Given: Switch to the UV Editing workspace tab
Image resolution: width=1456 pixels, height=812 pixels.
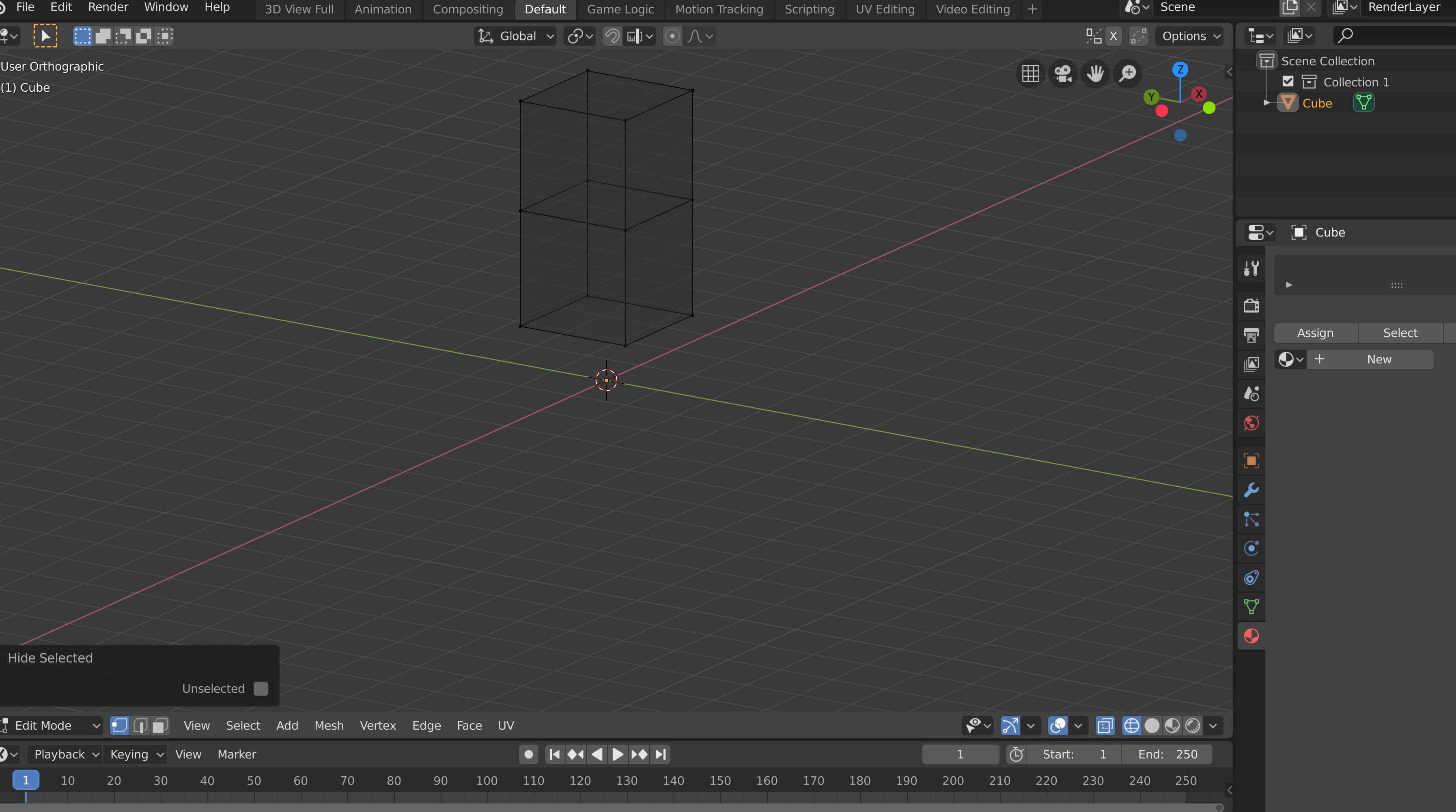Looking at the screenshot, I should (x=885, y=9).
